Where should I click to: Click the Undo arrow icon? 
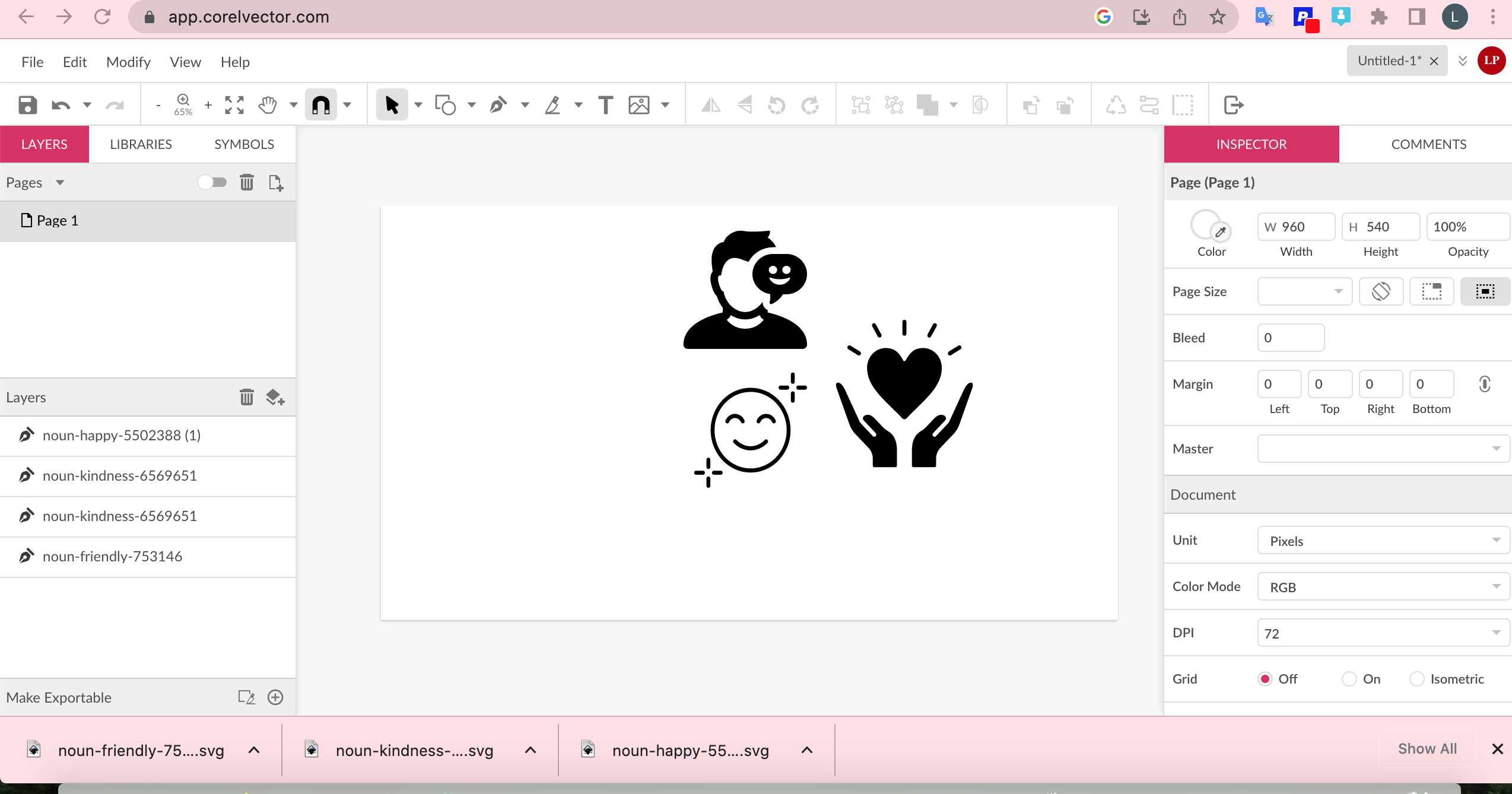point(61,105)
